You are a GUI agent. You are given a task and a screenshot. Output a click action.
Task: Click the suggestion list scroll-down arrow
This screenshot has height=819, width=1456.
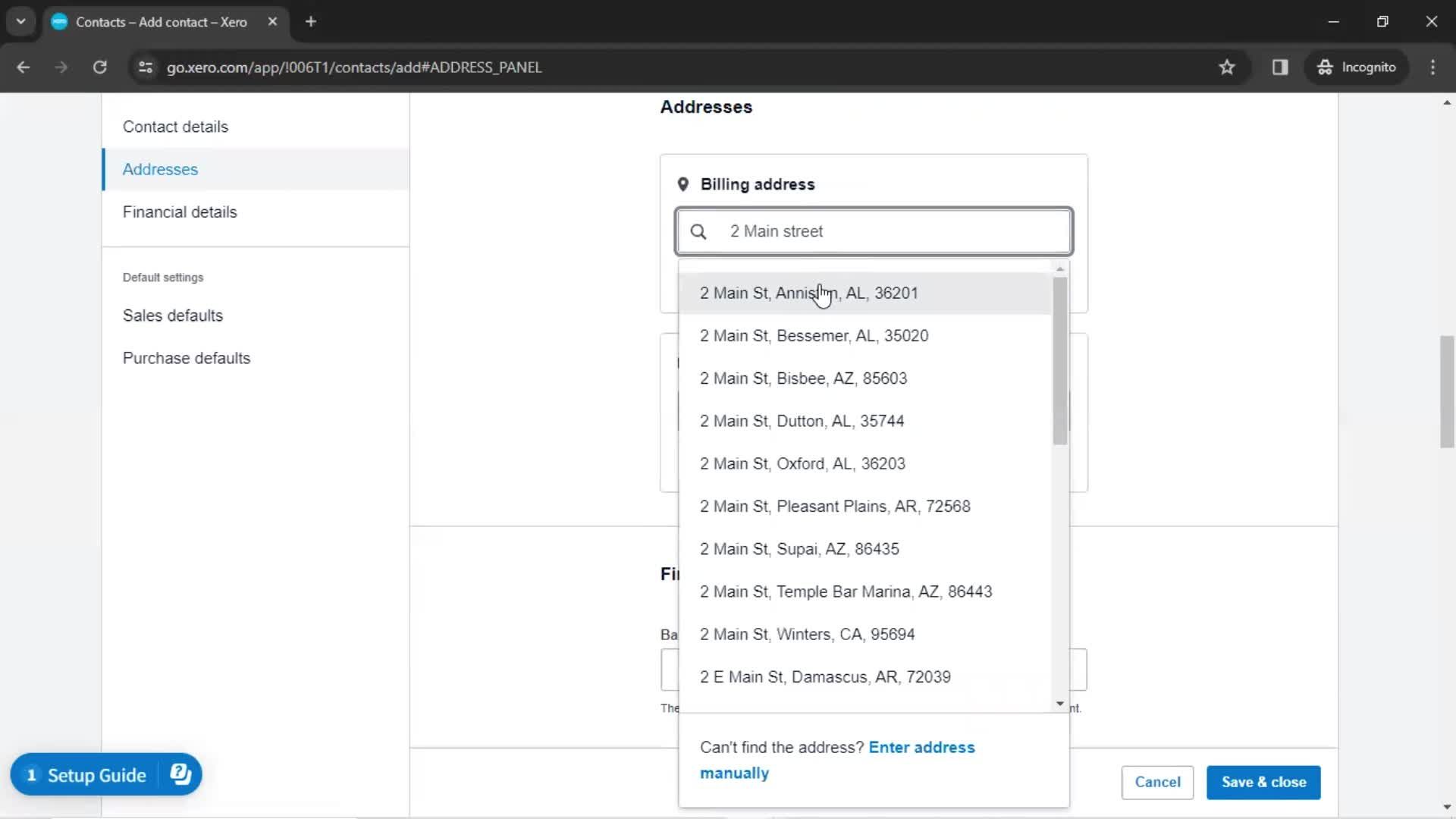click(x=1060, y=704)
